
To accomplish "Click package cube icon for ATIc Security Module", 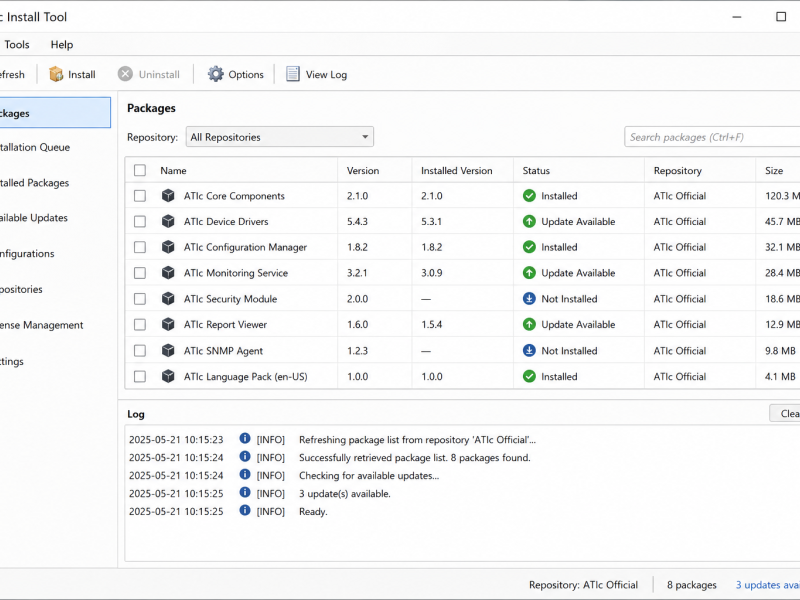I will point(168,298).
